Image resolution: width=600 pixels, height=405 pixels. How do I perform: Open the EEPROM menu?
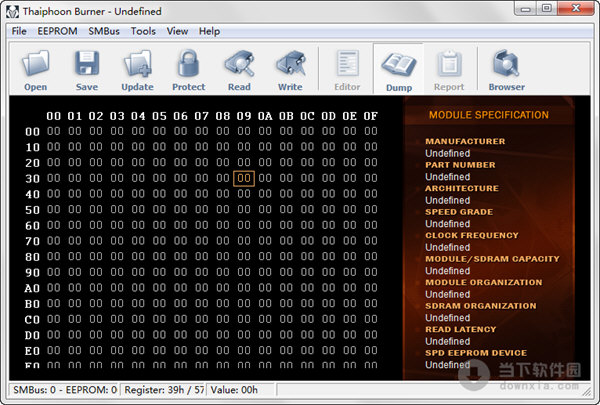pyautogui.click(x=57, y=31)
